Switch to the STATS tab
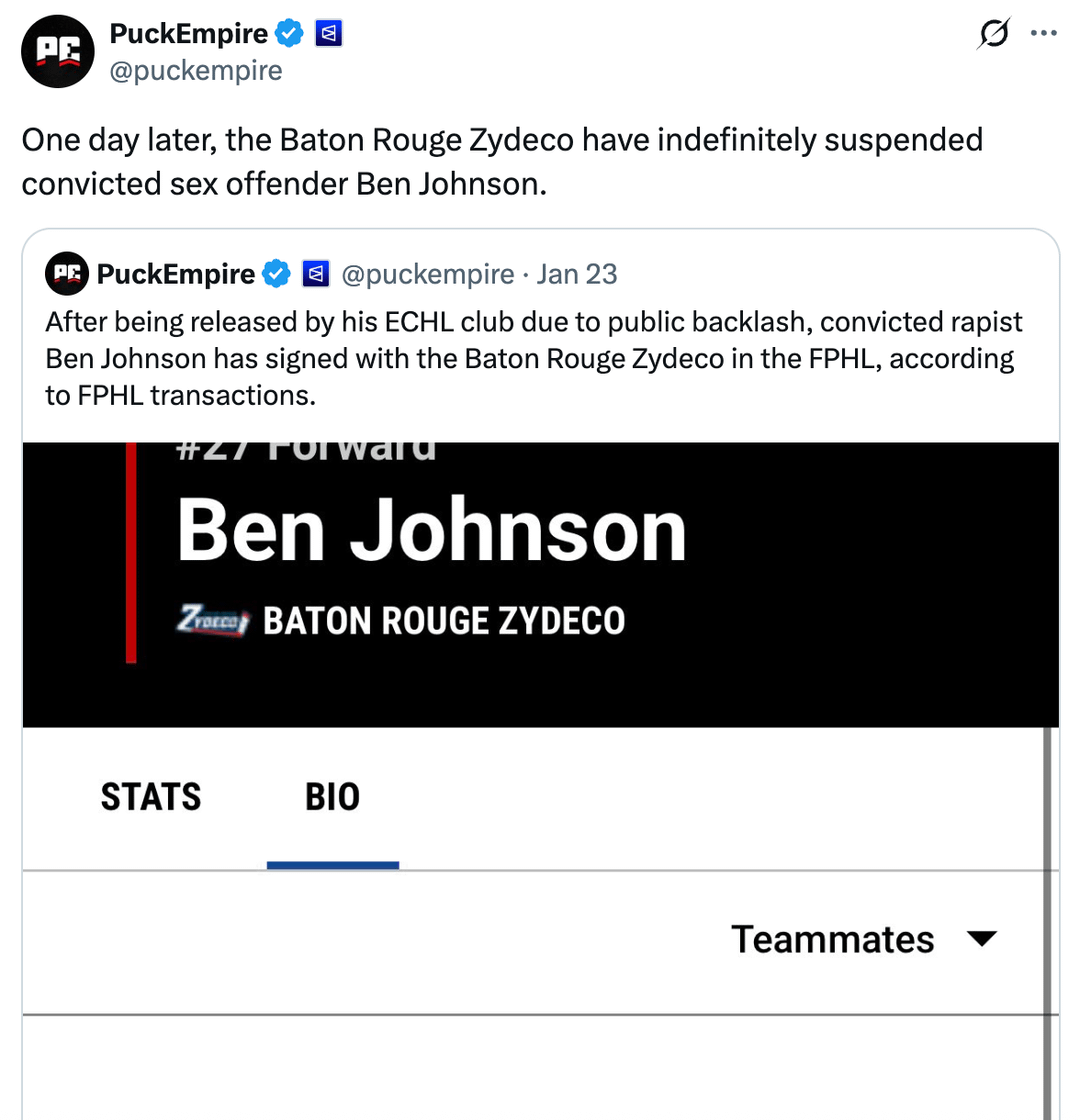This screenshot has width=1080, height=1120. (x=151, y=797)
